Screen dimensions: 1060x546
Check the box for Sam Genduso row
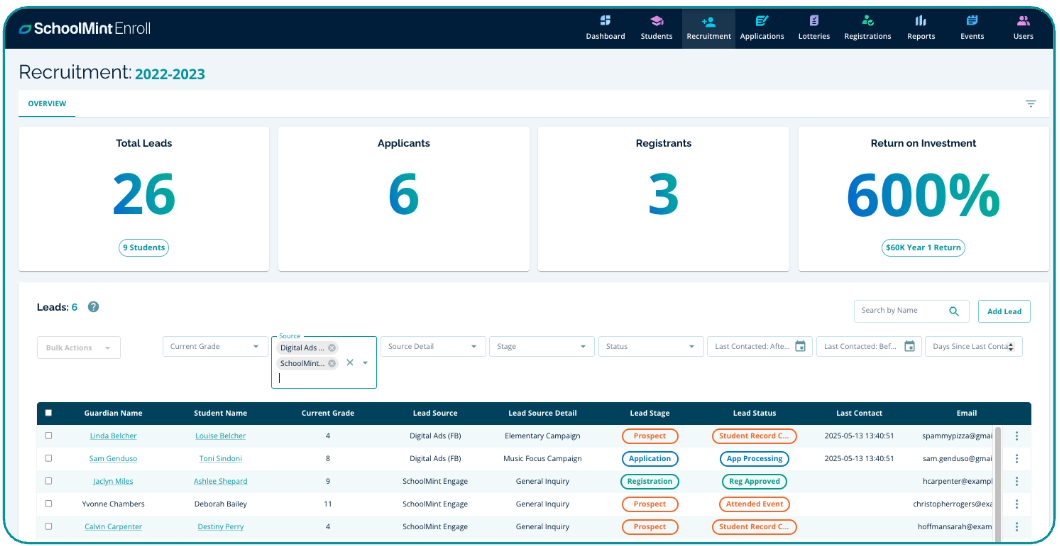tap(48, 459)
